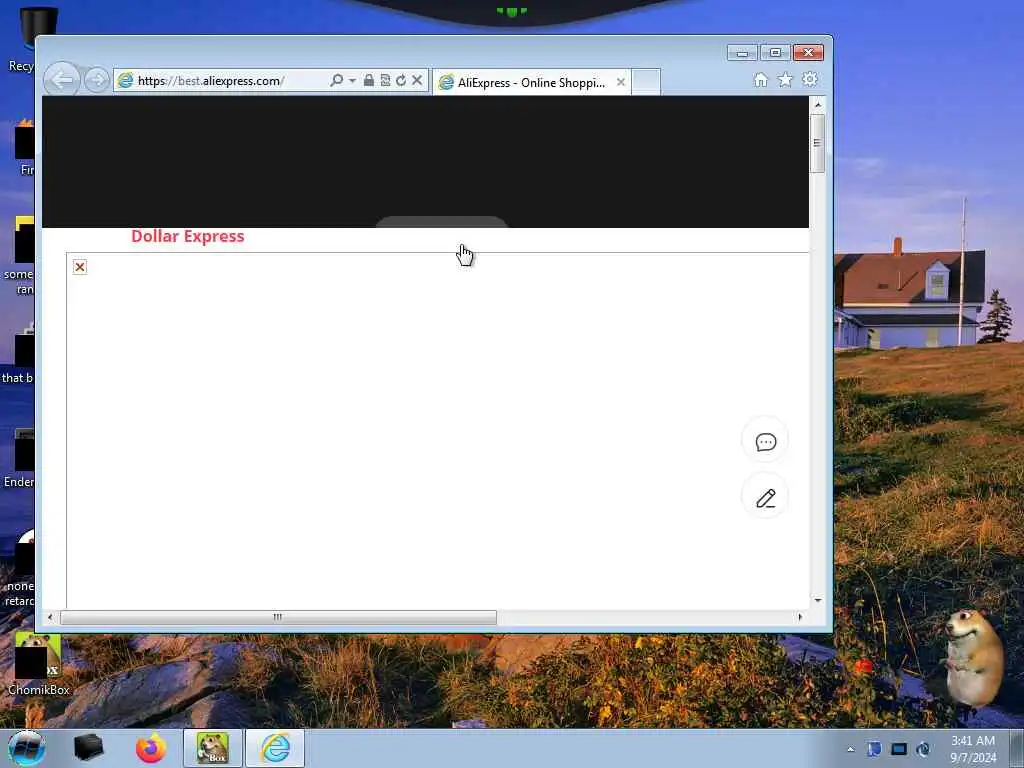This screenshot has height=768, width=1024.
Task: Open the chat message bubble button
Action: pyautogui.click(x=765, y=442)
